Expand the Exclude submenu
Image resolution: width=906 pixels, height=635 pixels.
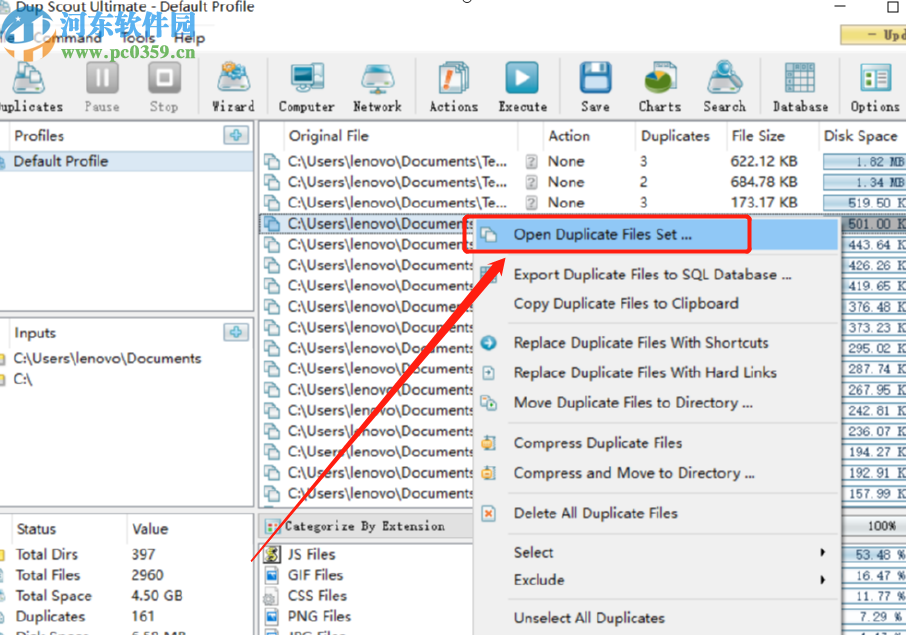[656, 580]
